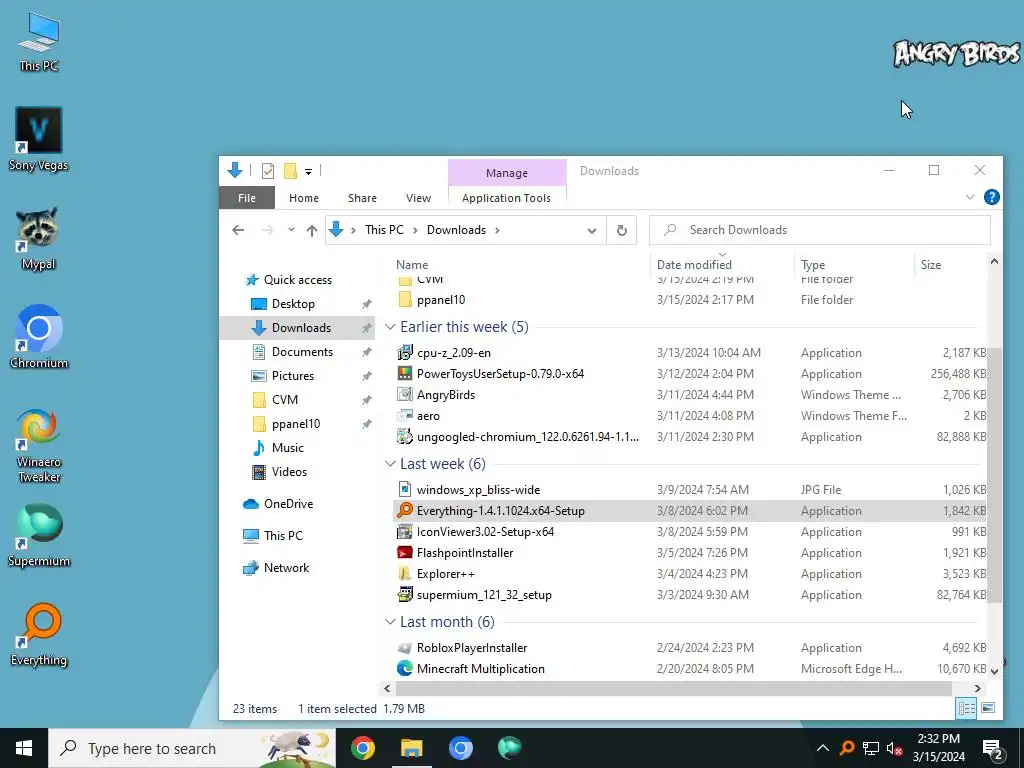Screen dimensions: 1024x768
Task: Open address bar history dropdown
Action: coord(592,230)
